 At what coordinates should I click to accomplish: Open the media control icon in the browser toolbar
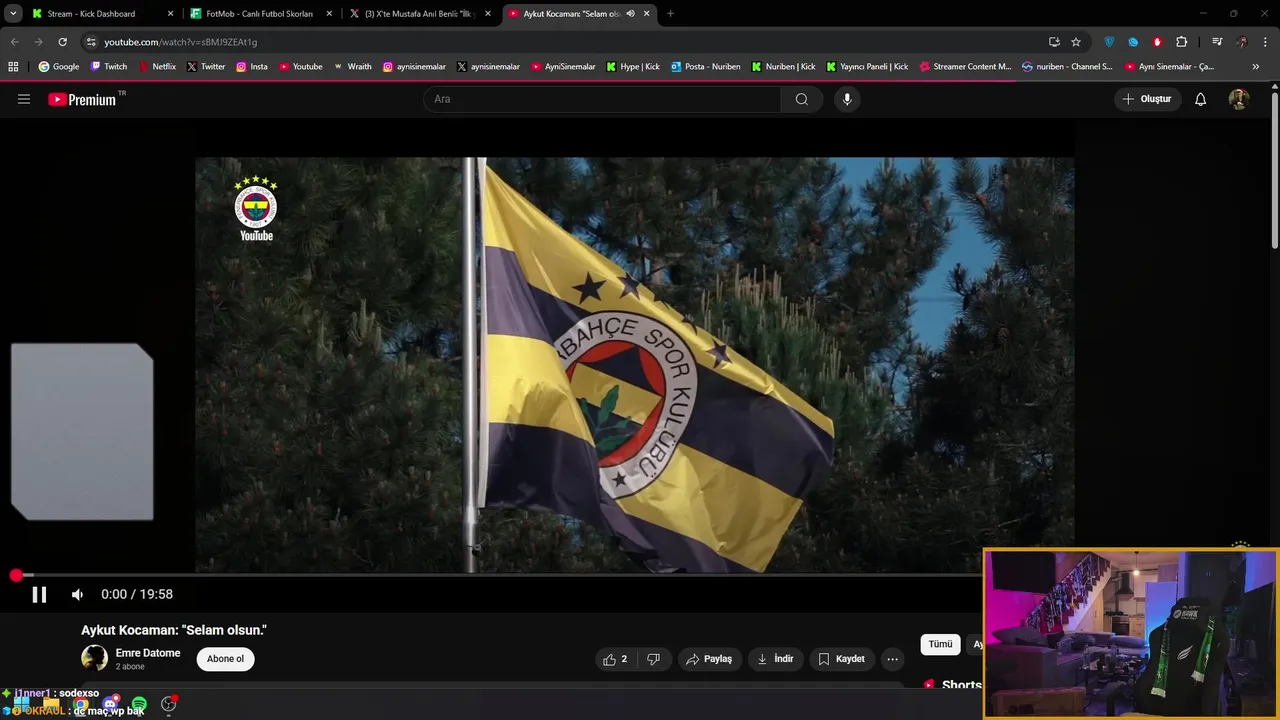[1217, 42]
